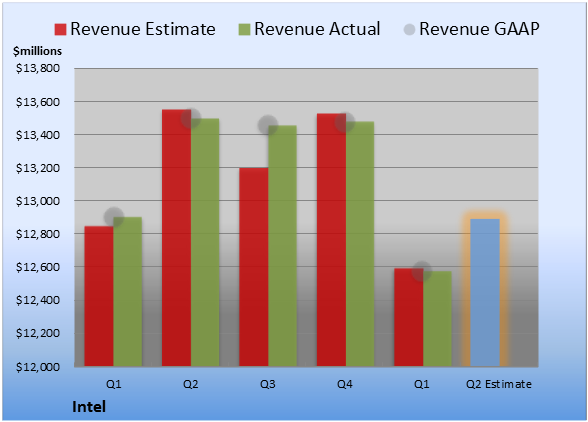Click the '$millions' axis unit label

pos(38,51)
